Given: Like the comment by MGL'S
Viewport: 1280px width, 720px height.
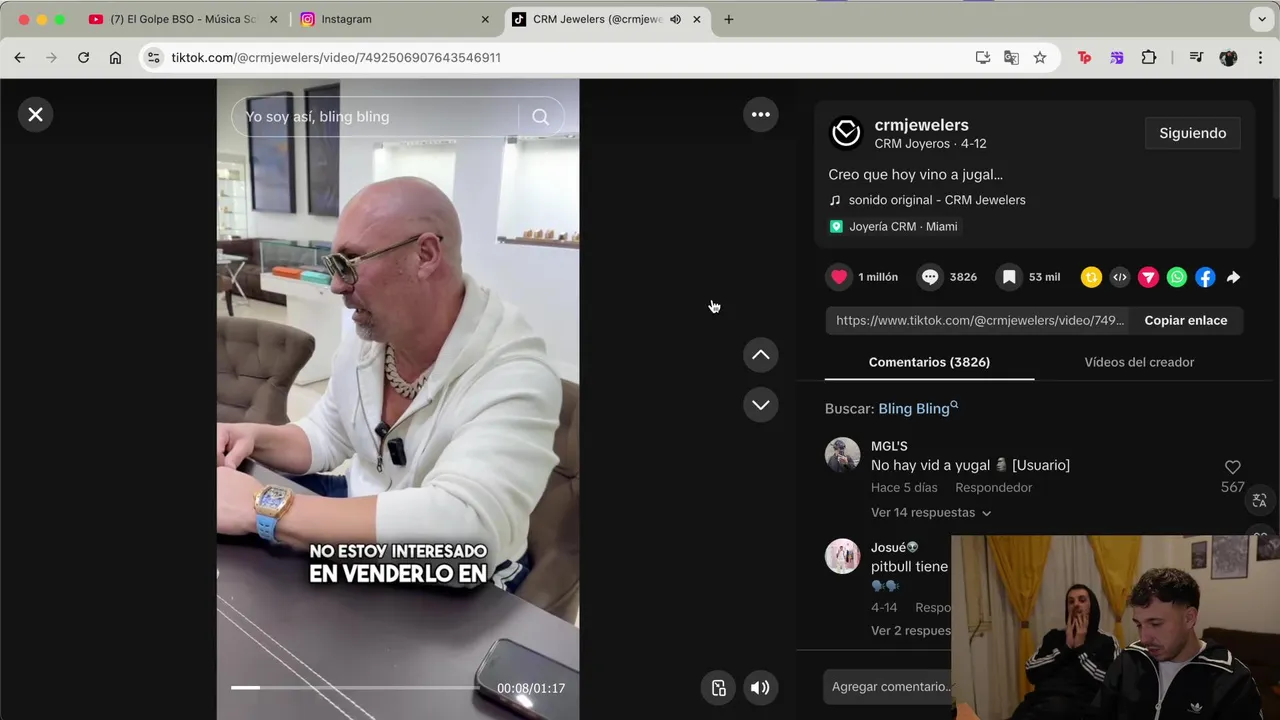Looking at the screenshot, I should point(1232,467).
